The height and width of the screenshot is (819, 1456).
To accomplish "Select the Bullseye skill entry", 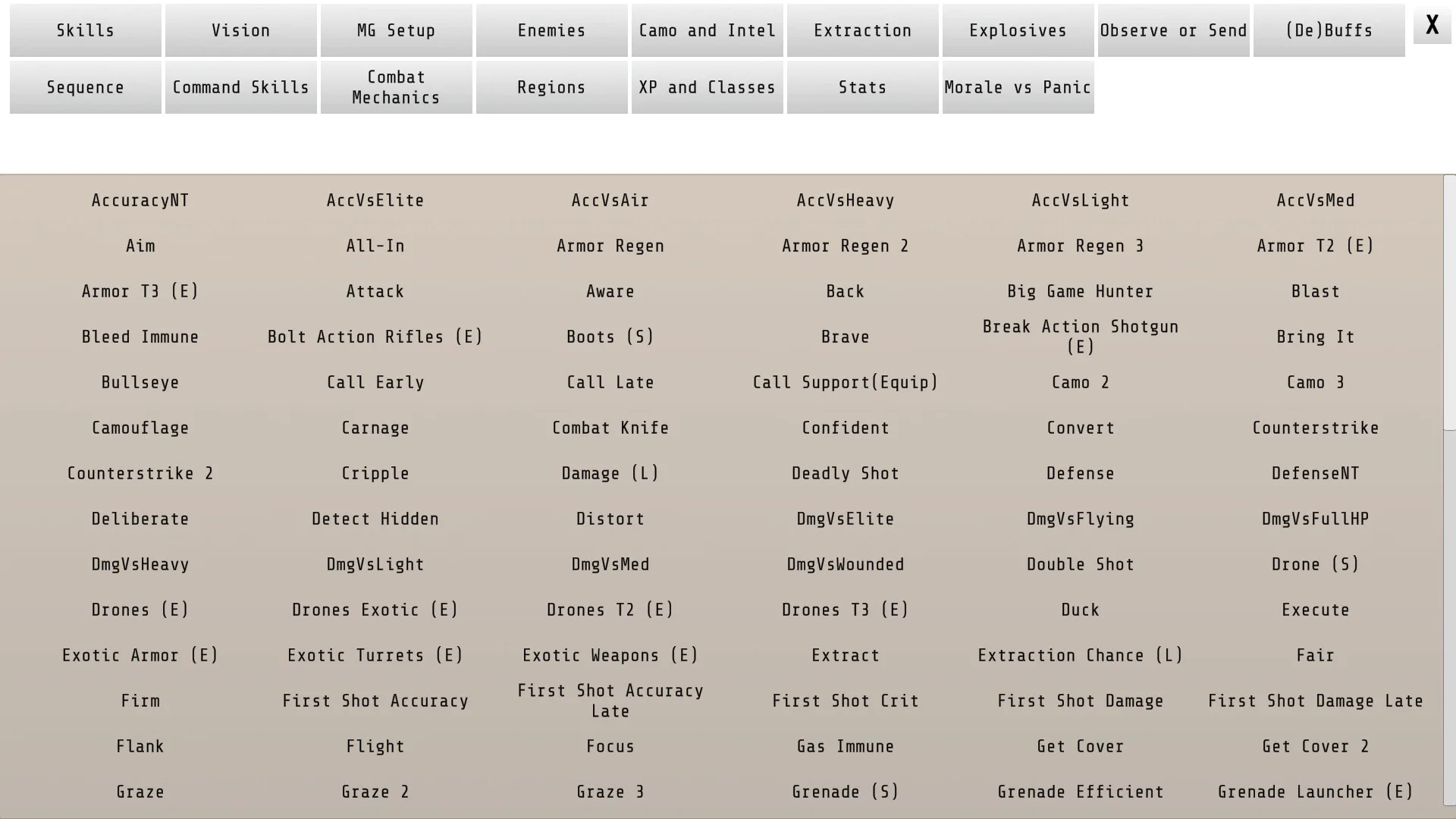I will click(x=140, y=382).
